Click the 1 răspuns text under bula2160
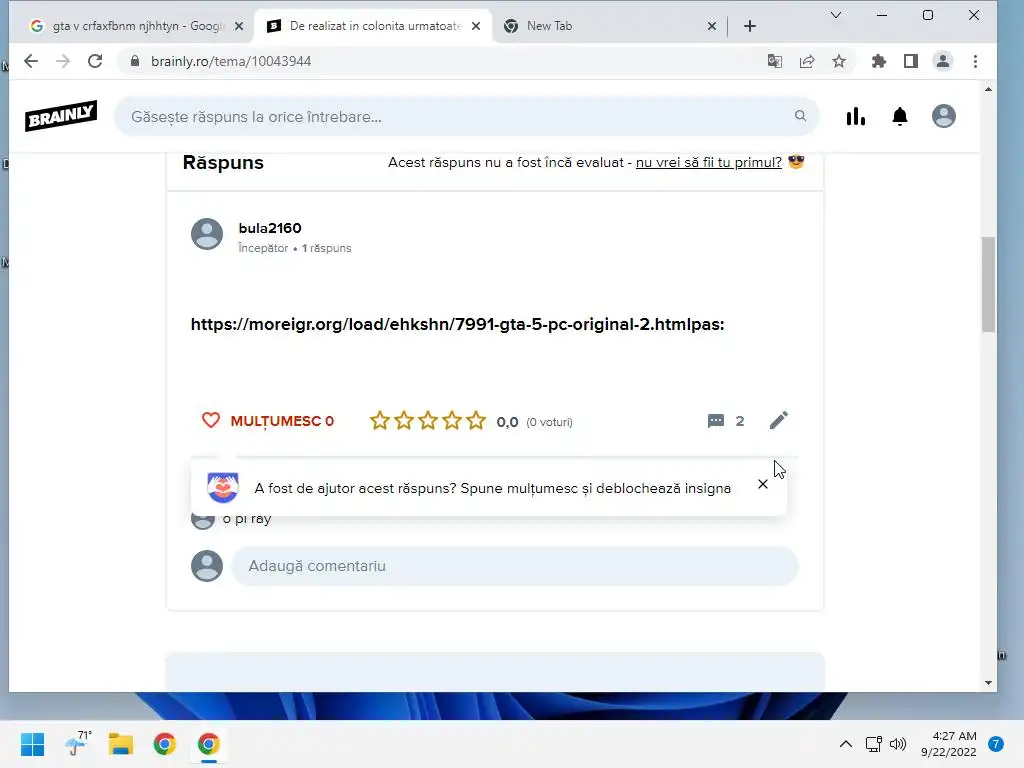This screenshot has width=1024, height=768. pyautogui.click(x=327, y=248)
